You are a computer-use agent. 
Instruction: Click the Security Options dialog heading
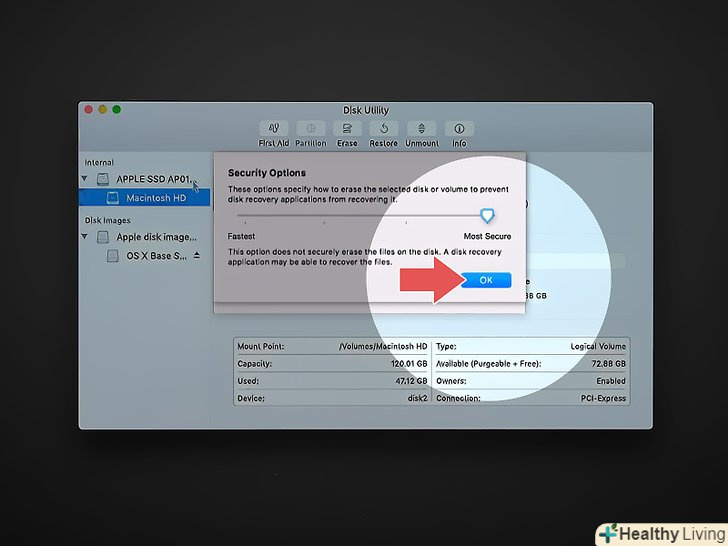click(x=266, y=173)
